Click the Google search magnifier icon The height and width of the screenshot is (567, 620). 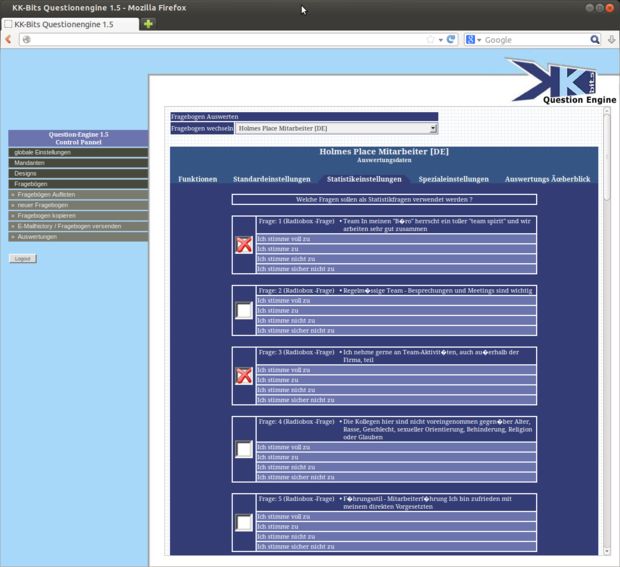coord(595,40)
